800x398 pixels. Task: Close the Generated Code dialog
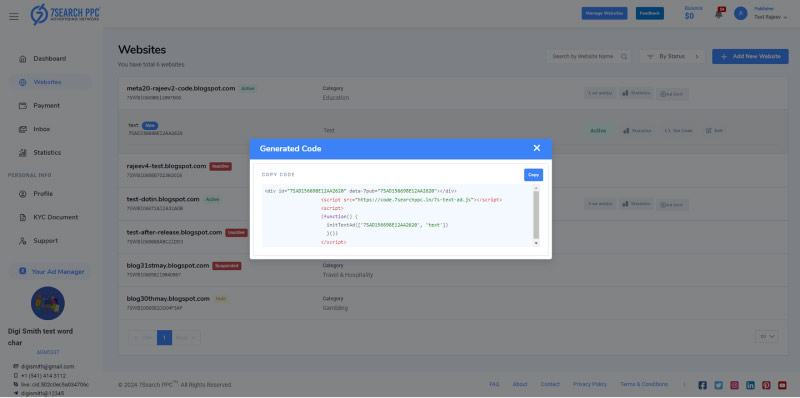coord(536,148)
